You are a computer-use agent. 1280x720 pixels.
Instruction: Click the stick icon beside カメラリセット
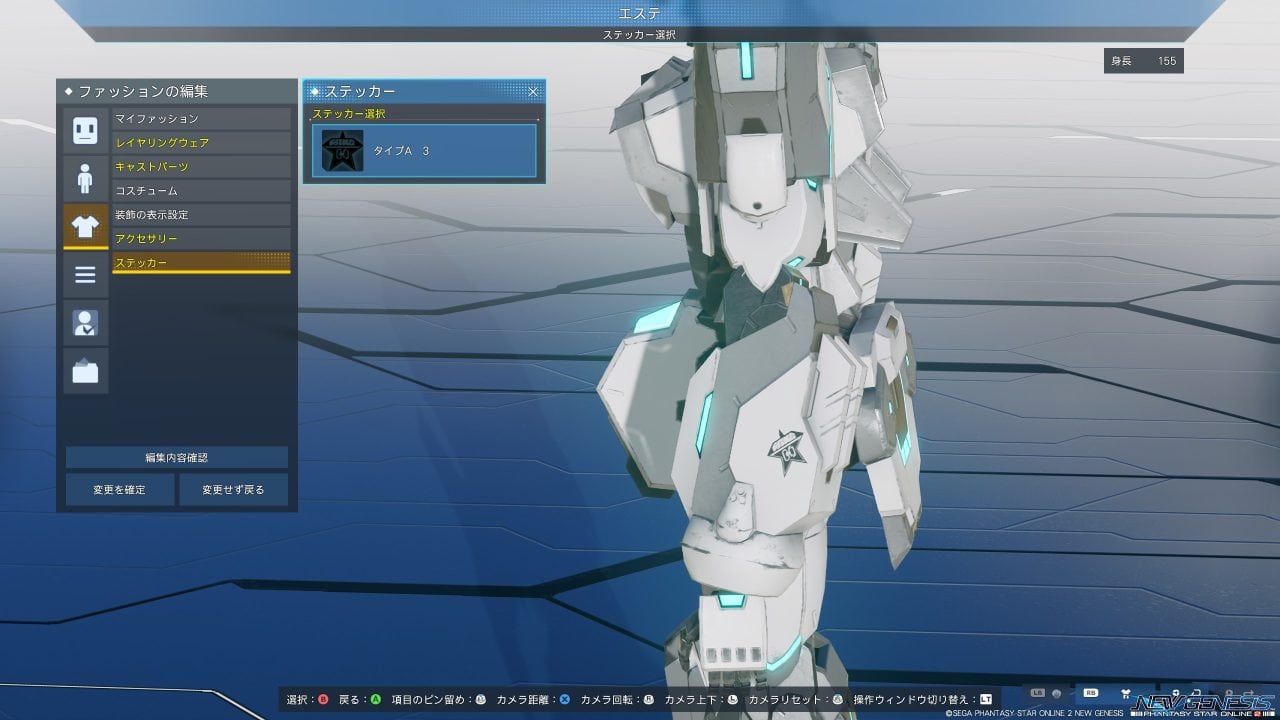837,700
